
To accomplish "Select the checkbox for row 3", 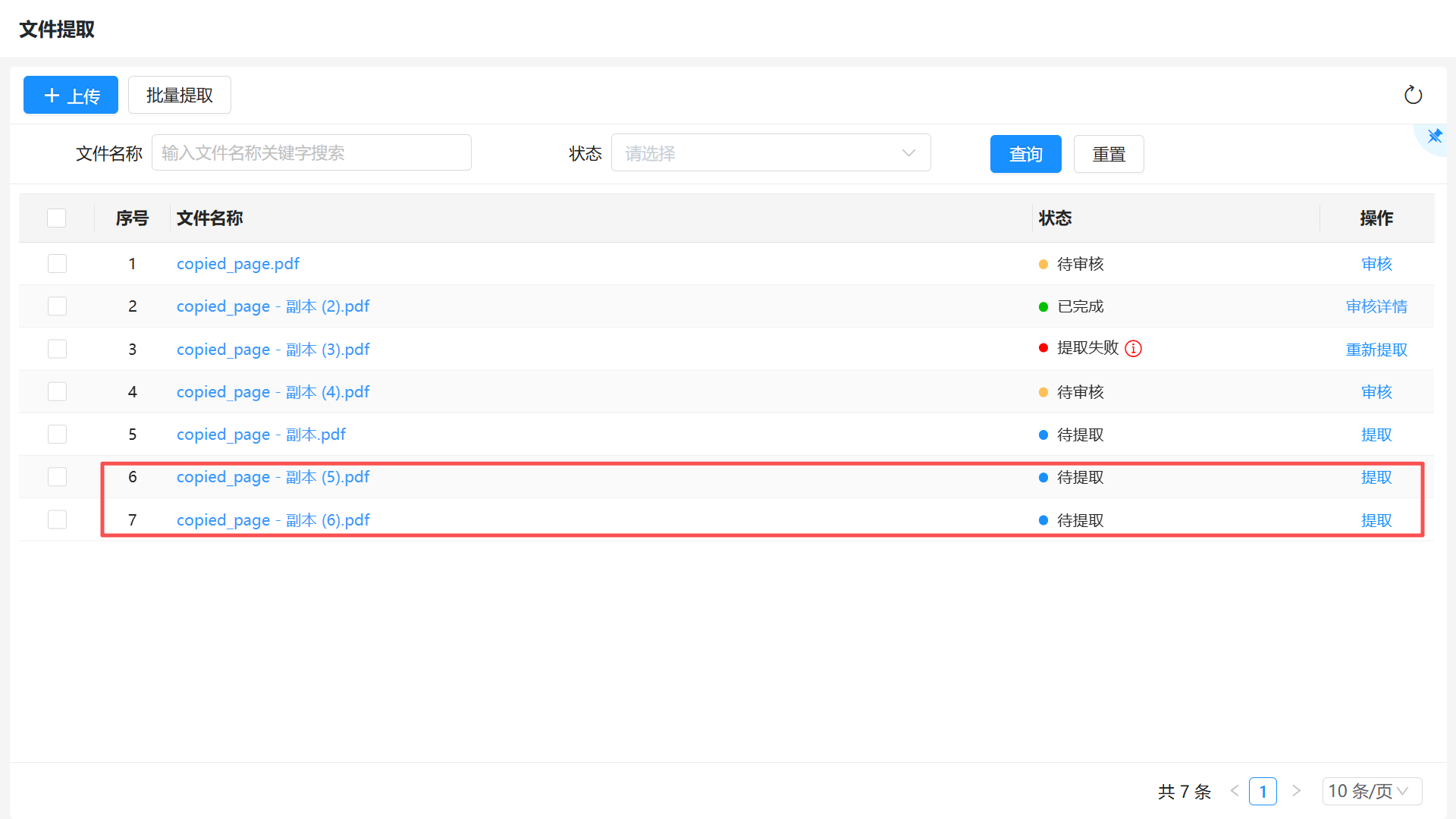I will [57, 349].
